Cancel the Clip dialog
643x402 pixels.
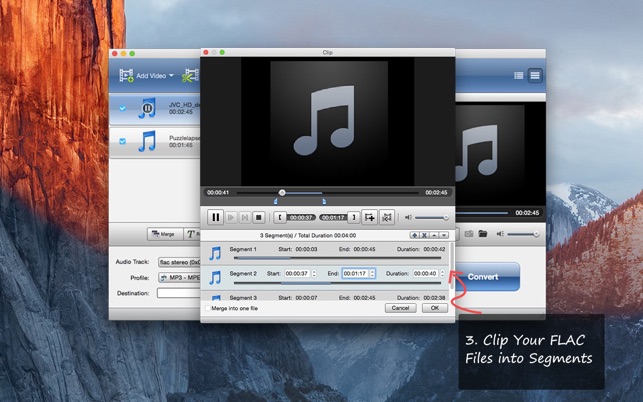tap(400, 308)
